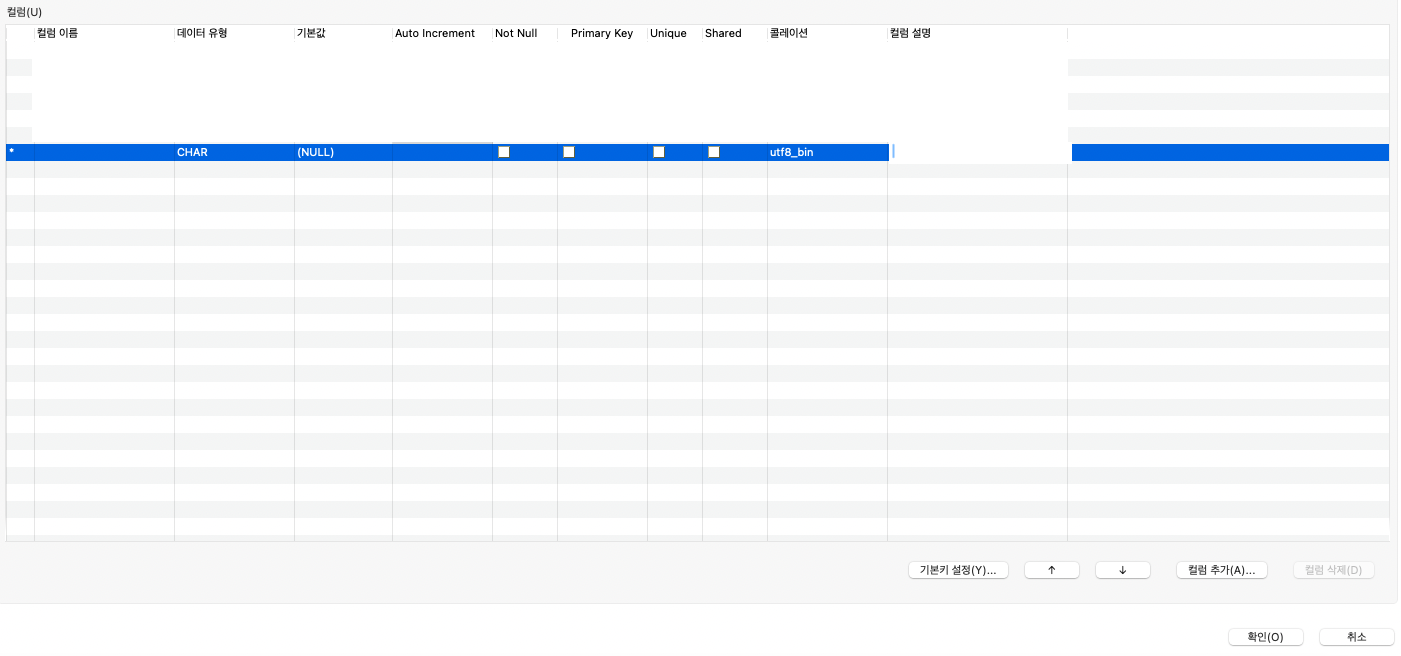Cancel the dialog with 취소
The width and height of the screenshot is (1401, 656).
pyautogui.click(x=1356, y=636)
